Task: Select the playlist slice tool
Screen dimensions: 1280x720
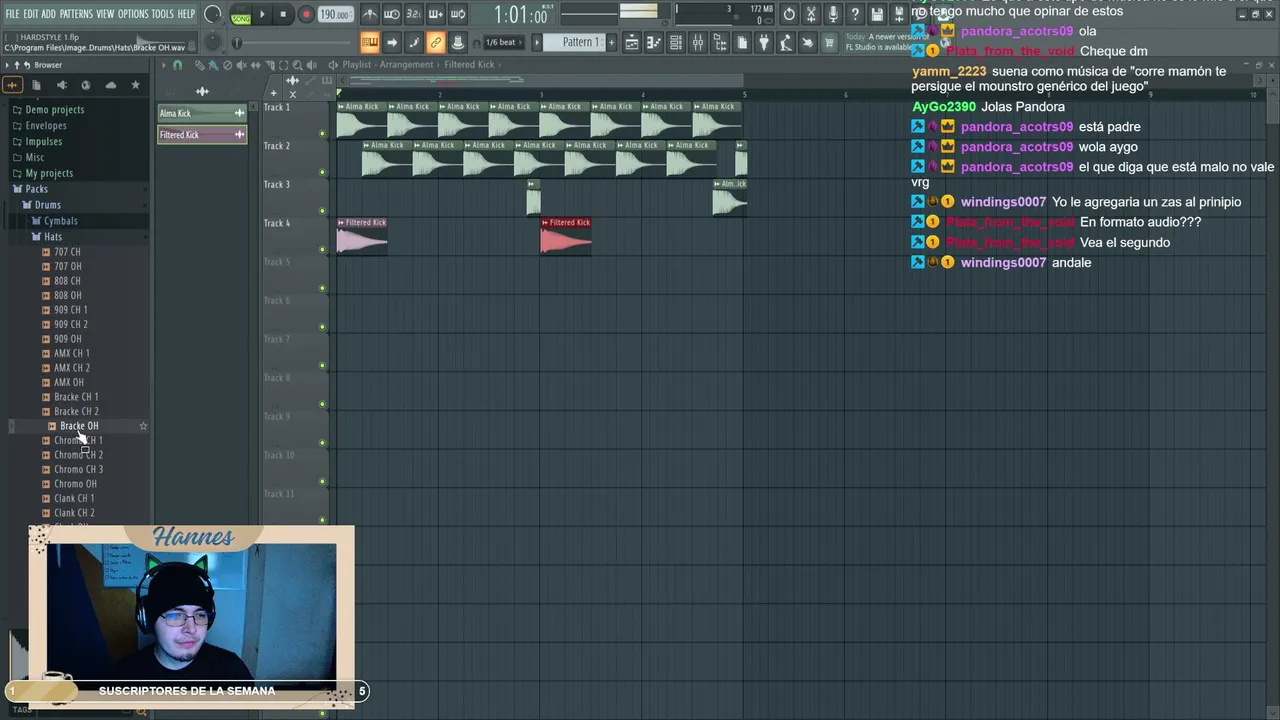Action: click(269, 65)
